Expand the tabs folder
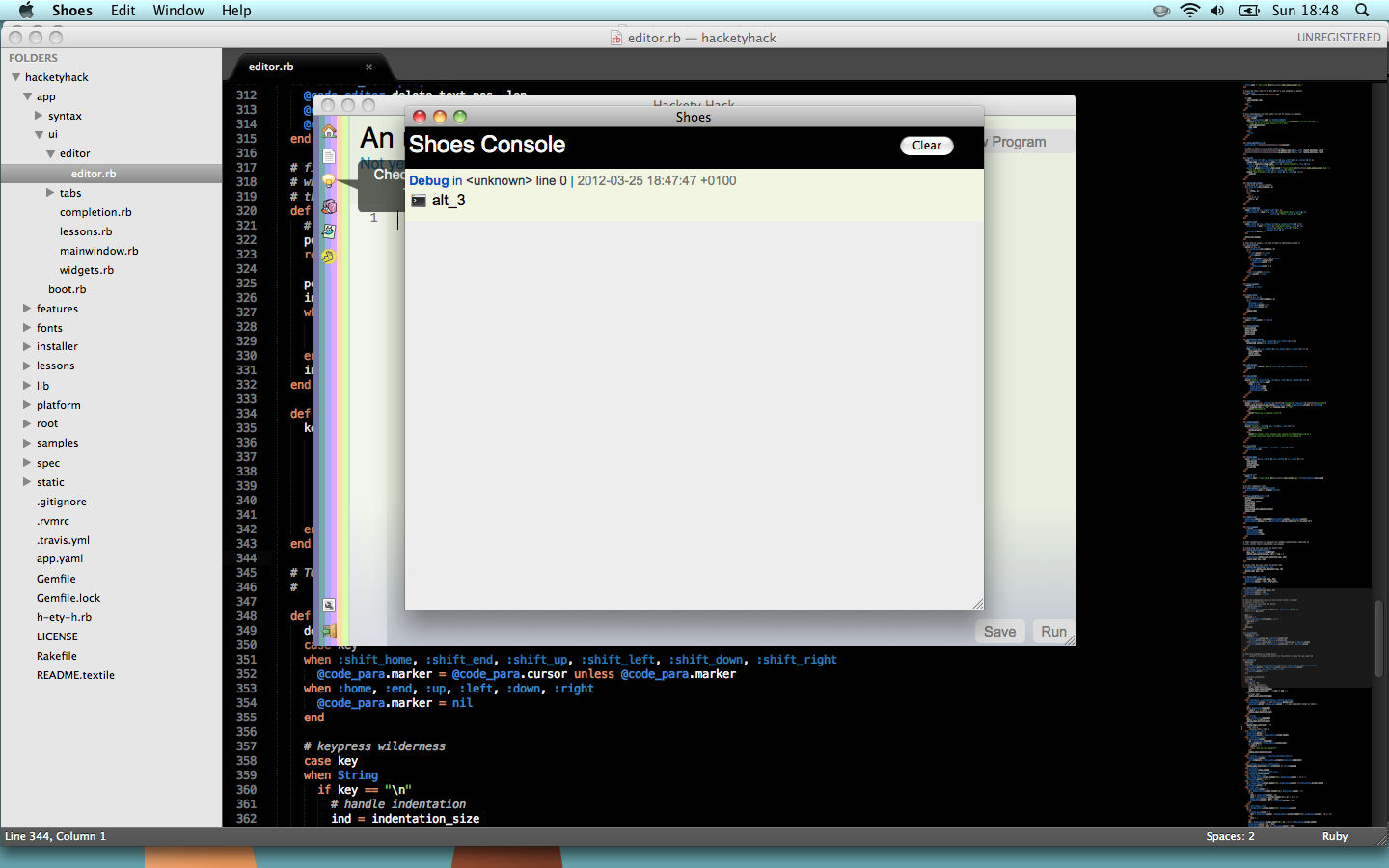 click(50, 193)
